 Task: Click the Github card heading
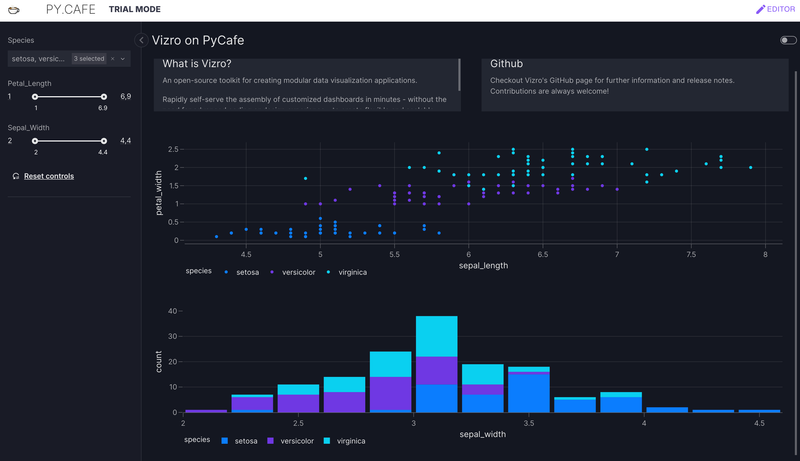(506, 64)
